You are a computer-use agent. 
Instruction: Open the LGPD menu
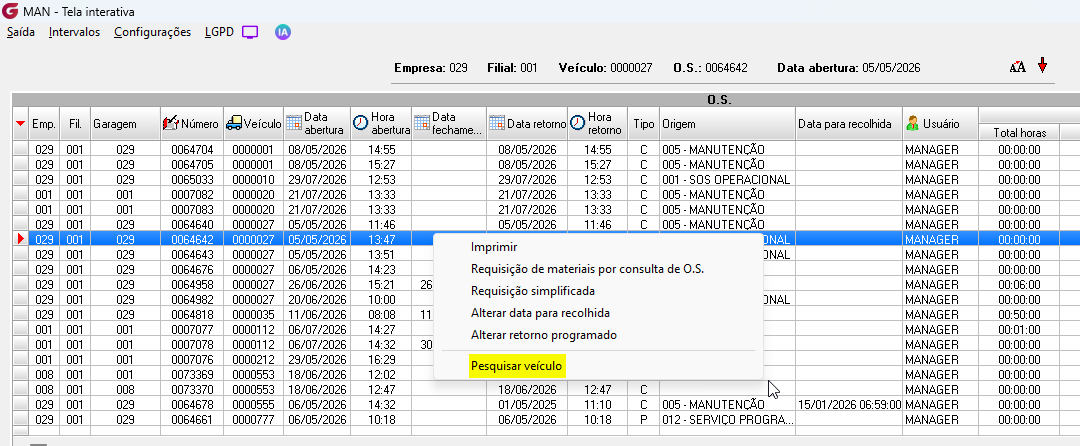pos(220,32)
